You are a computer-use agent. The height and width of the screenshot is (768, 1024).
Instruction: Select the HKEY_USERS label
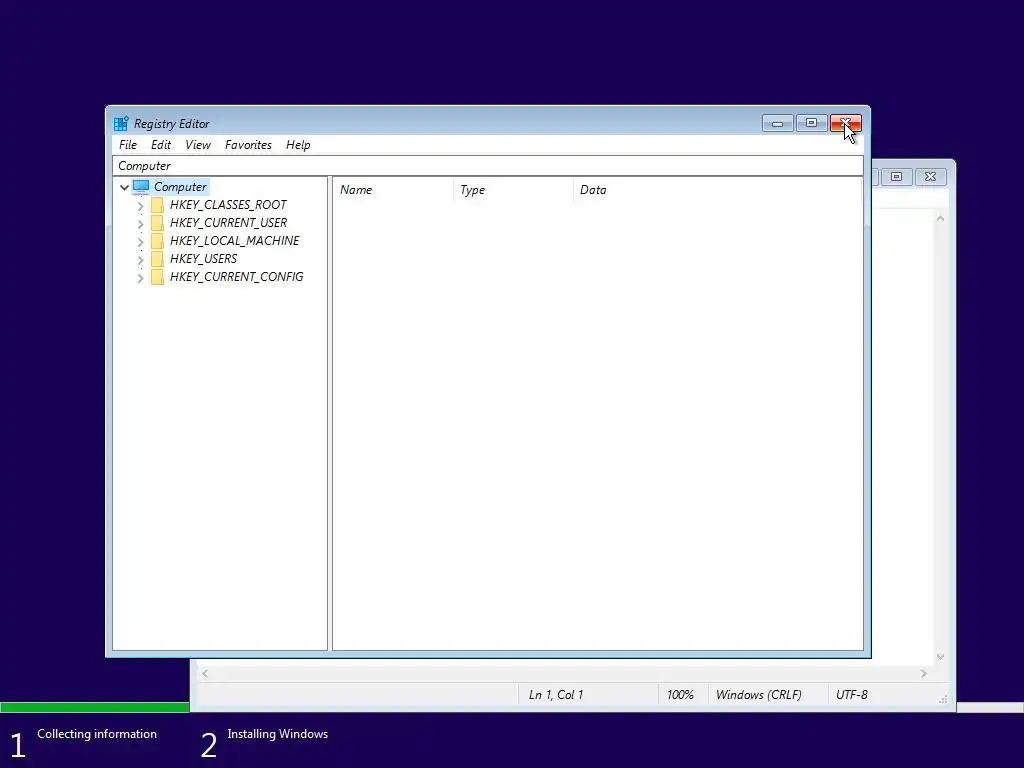(x=203, y=259)
